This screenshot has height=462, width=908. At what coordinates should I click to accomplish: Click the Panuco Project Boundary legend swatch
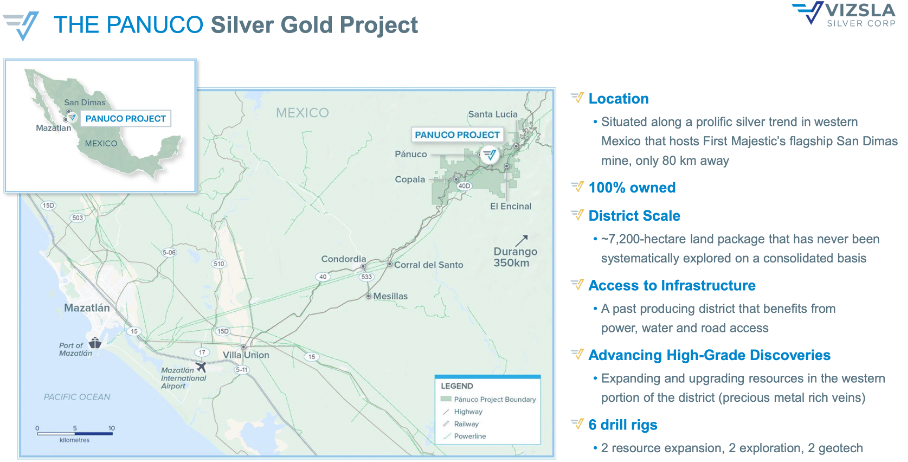pos(446,399)
